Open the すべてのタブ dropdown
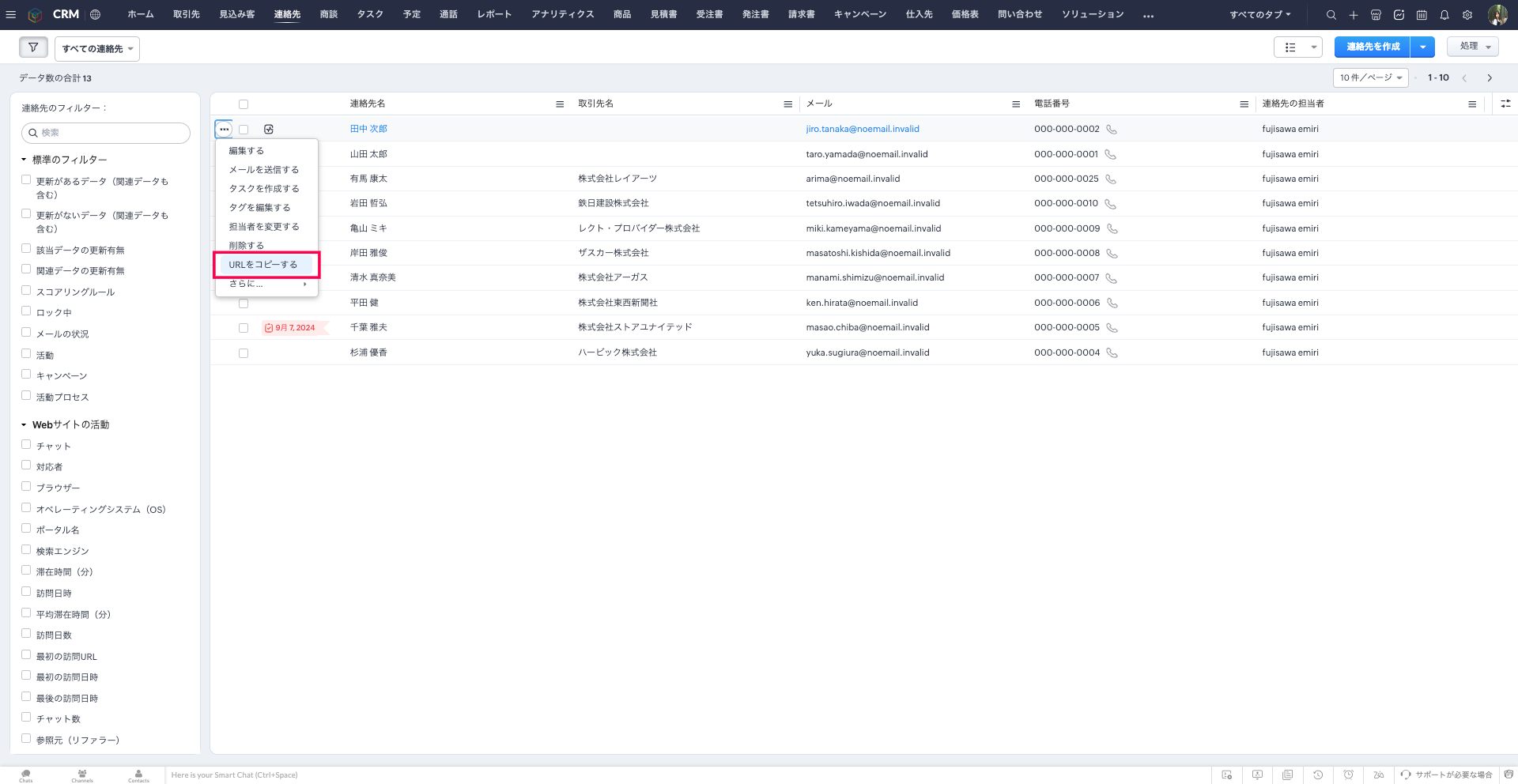 (1260, 14)
